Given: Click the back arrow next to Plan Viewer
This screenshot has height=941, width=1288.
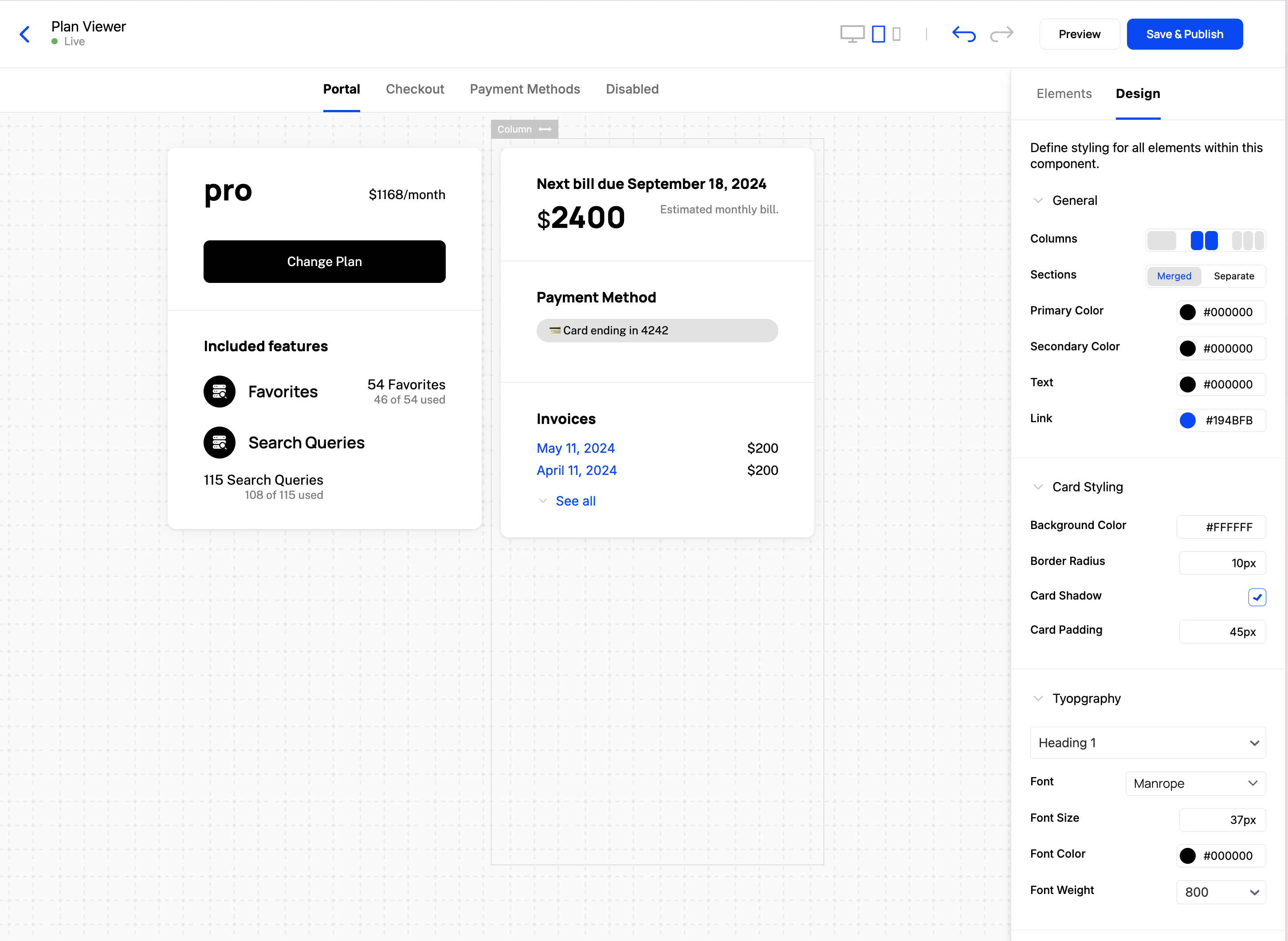Looking at the screenshot, I should [24, 34].
